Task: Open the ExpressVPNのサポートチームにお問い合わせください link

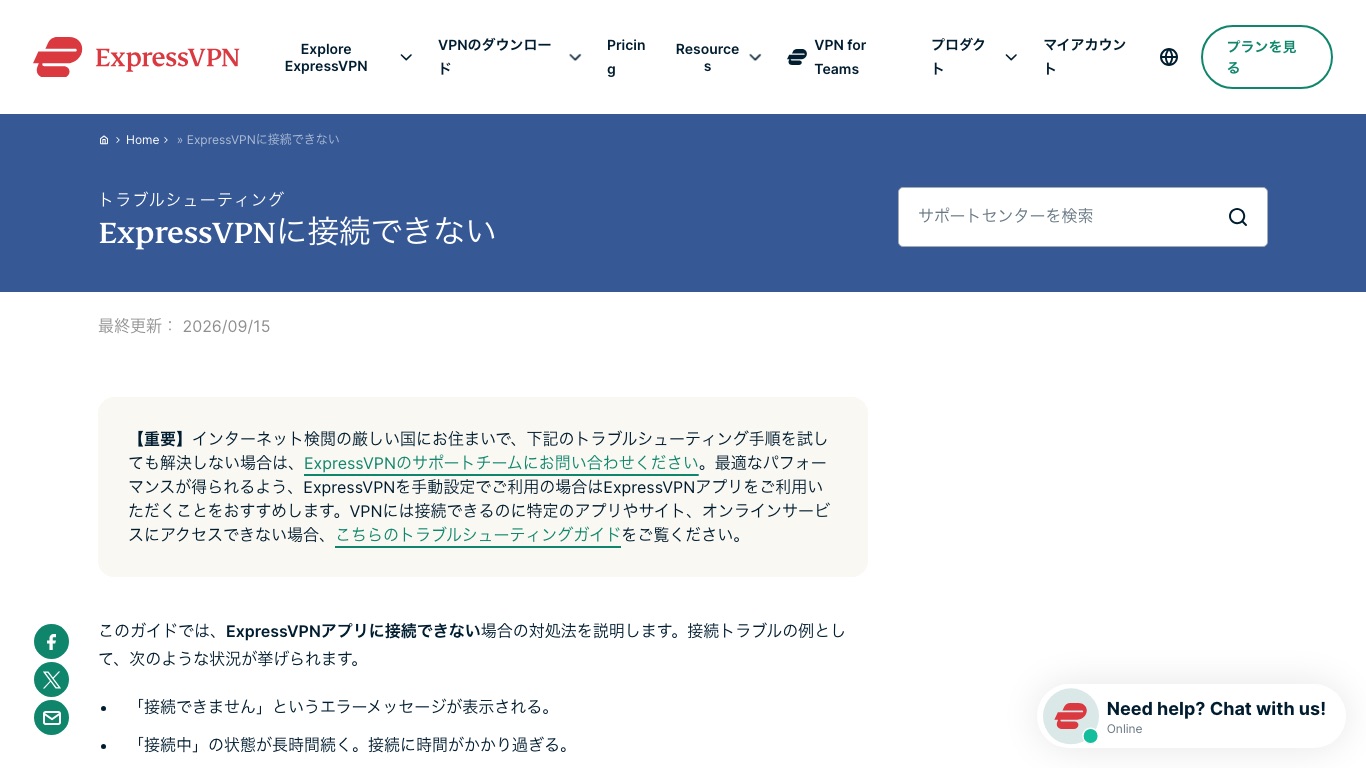Action: click(501, 463)
